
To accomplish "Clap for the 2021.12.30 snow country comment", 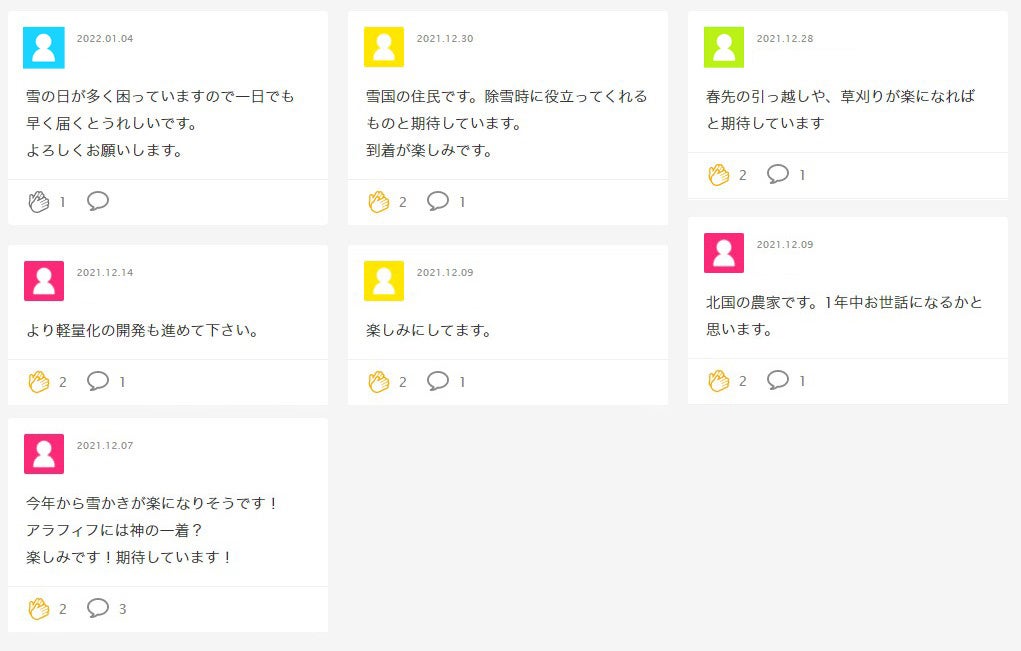I will [x=378, y=202].
